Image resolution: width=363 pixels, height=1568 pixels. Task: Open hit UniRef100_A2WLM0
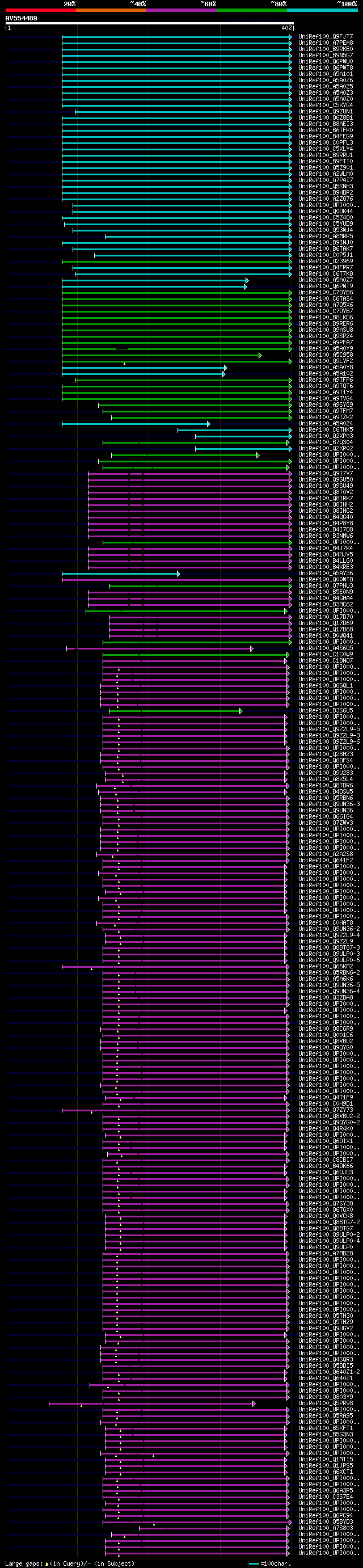[325, 174]
